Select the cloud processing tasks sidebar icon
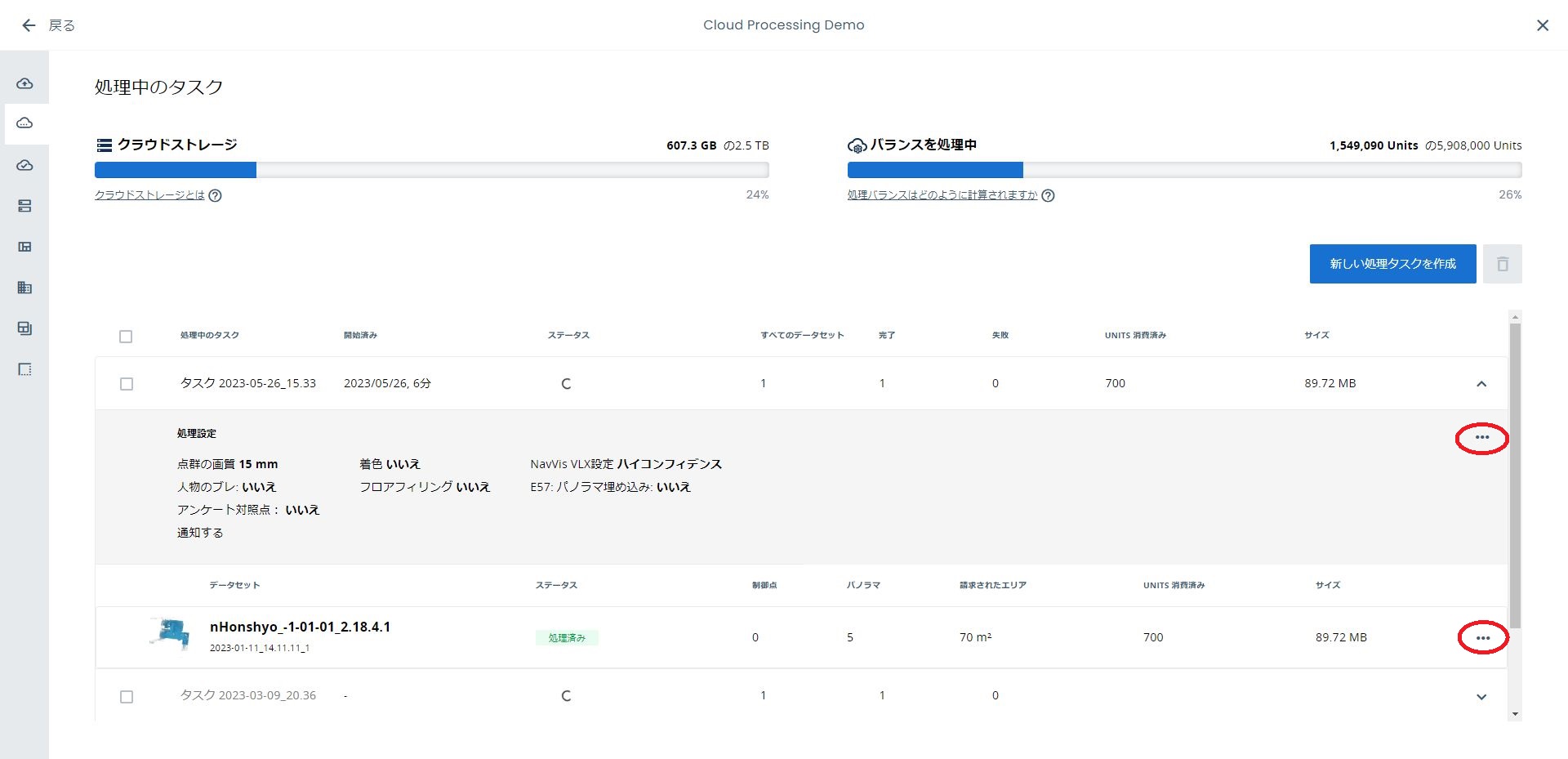 24,123
